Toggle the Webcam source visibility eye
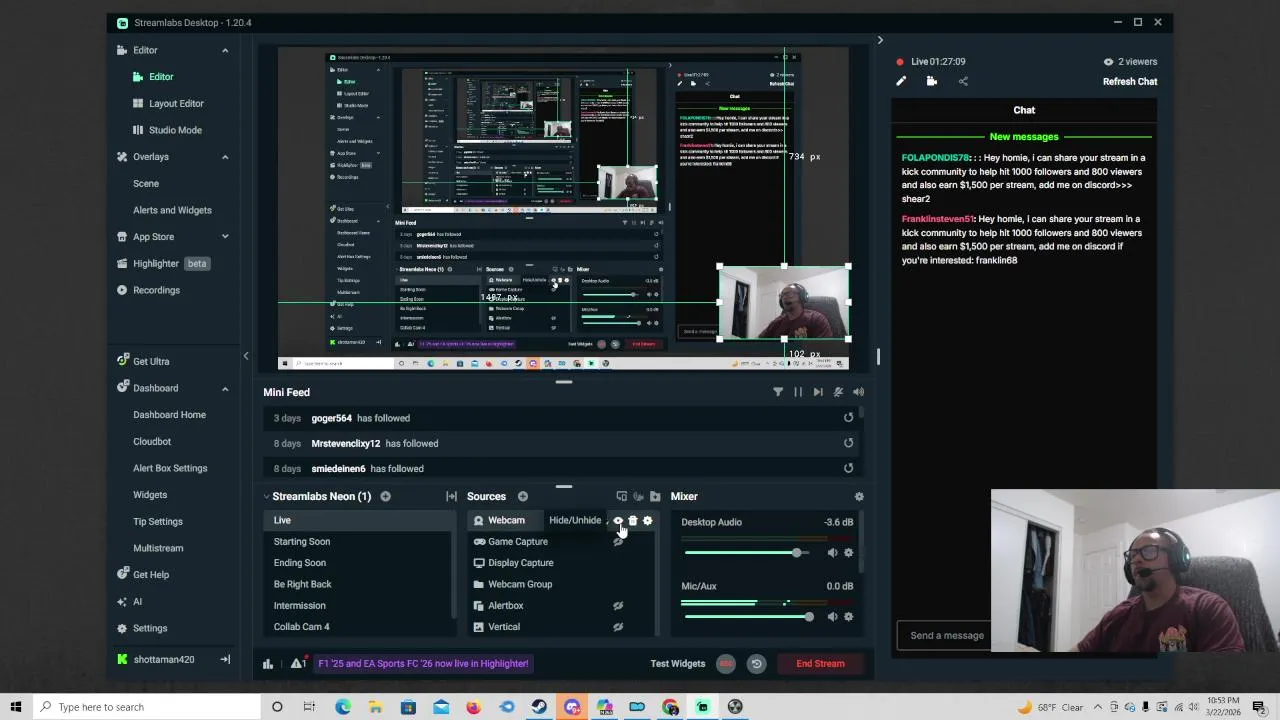The width and height of the screenshot is (1280, 720). [x=618, y=520]
